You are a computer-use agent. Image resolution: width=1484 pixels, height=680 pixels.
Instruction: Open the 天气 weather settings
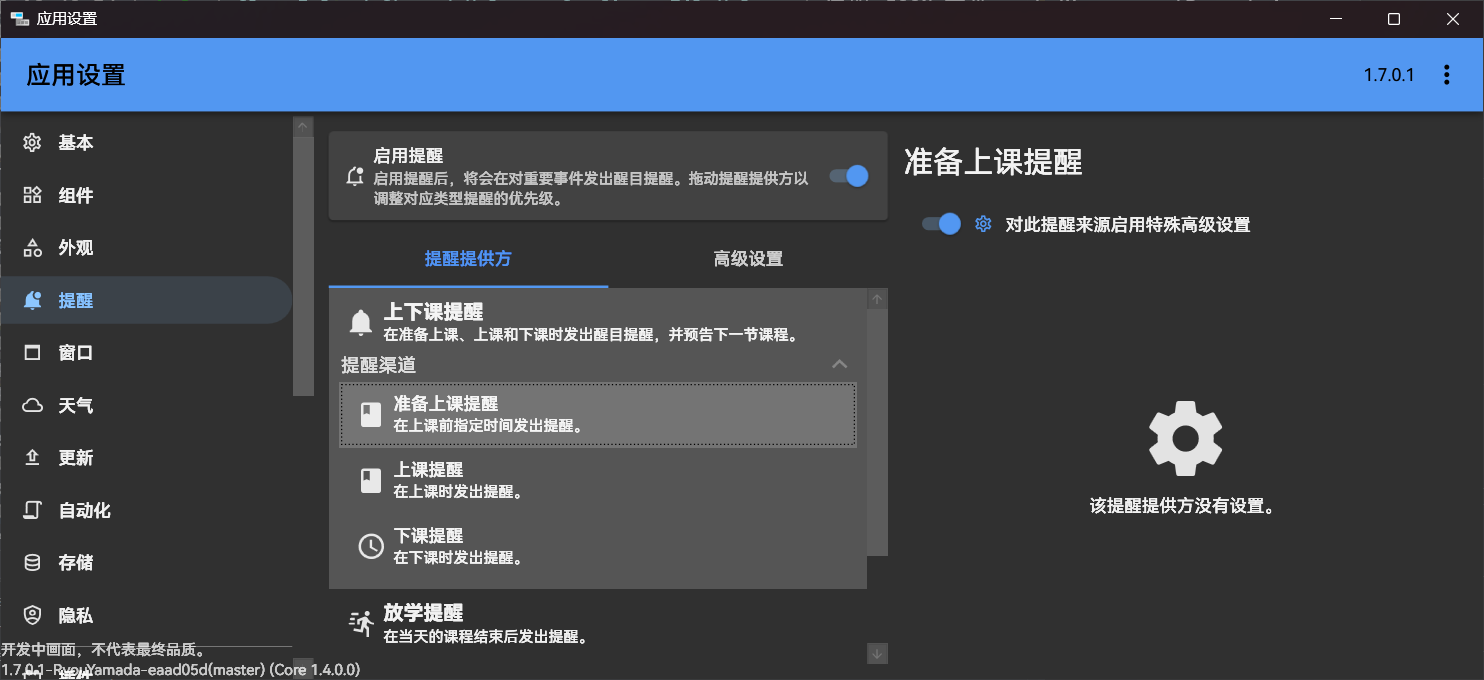pos(74,405)
